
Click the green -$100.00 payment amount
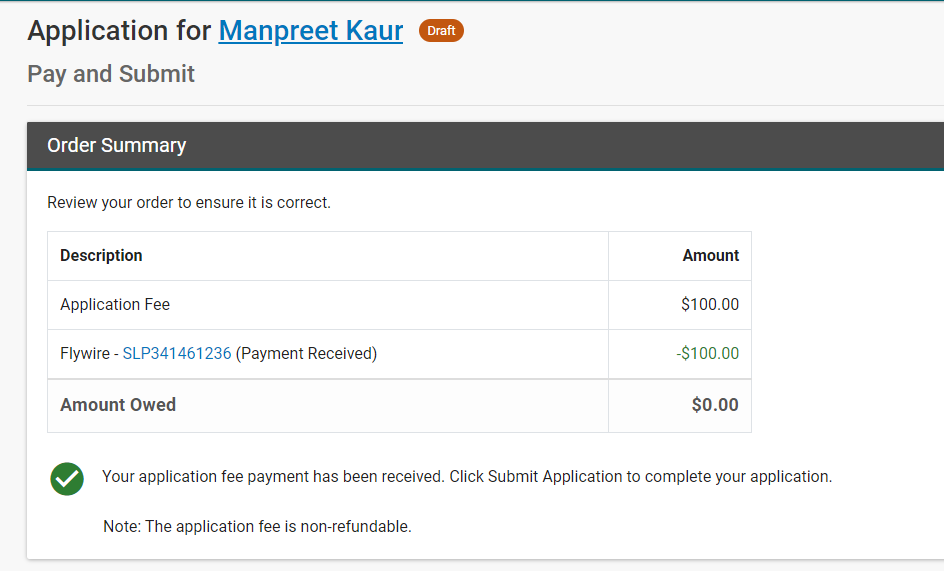coord(707,353)
